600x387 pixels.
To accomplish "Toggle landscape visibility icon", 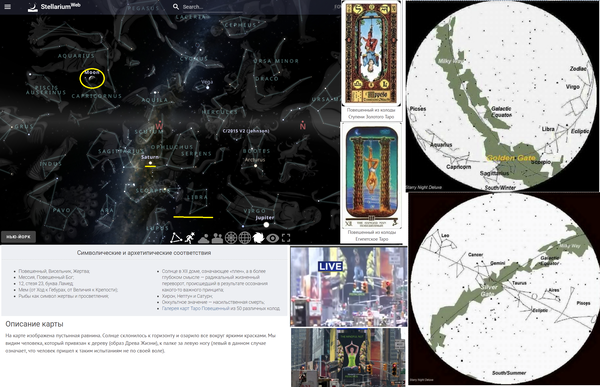I will 217,238.
